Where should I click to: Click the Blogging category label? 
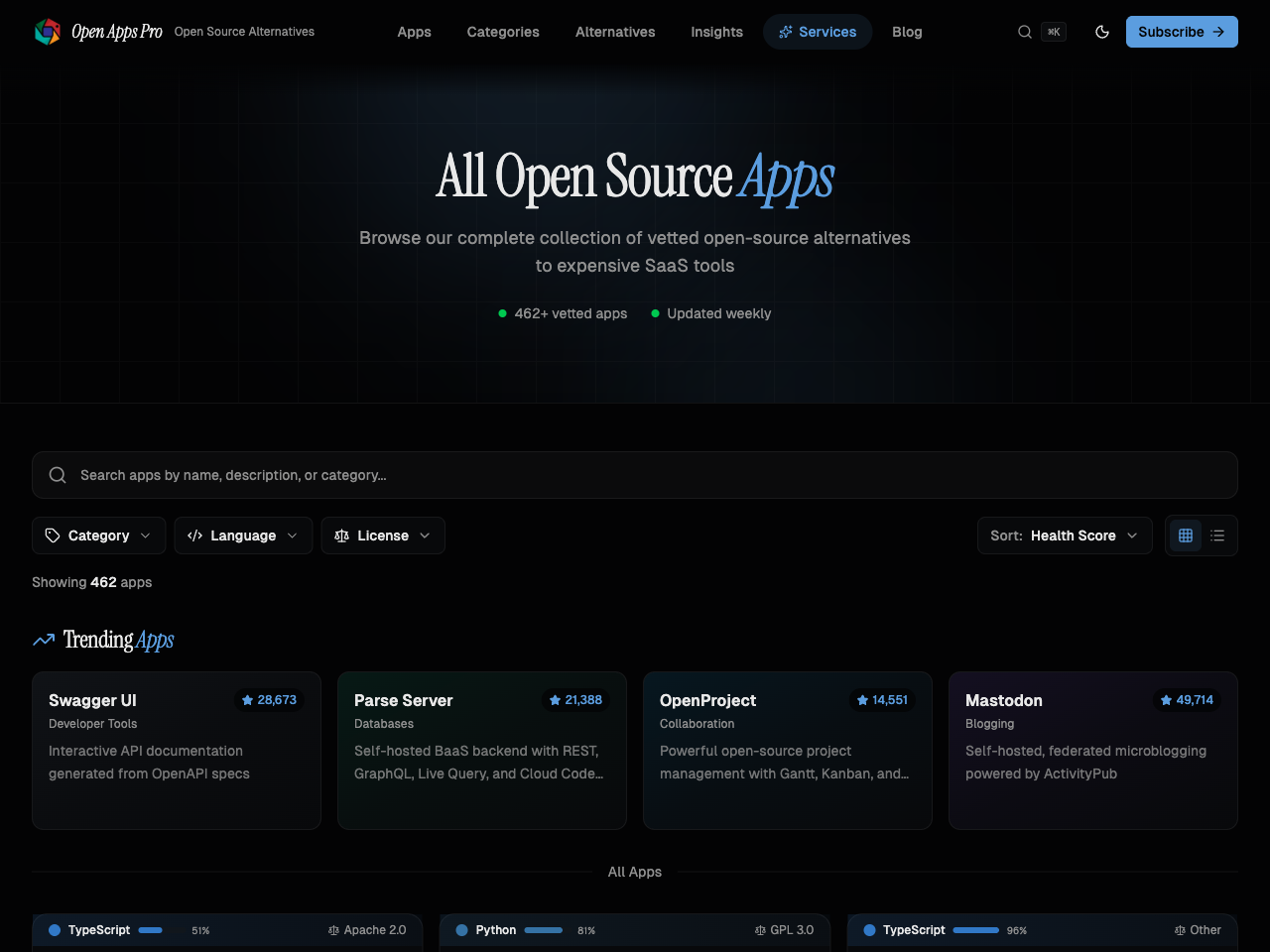[990, 724]
